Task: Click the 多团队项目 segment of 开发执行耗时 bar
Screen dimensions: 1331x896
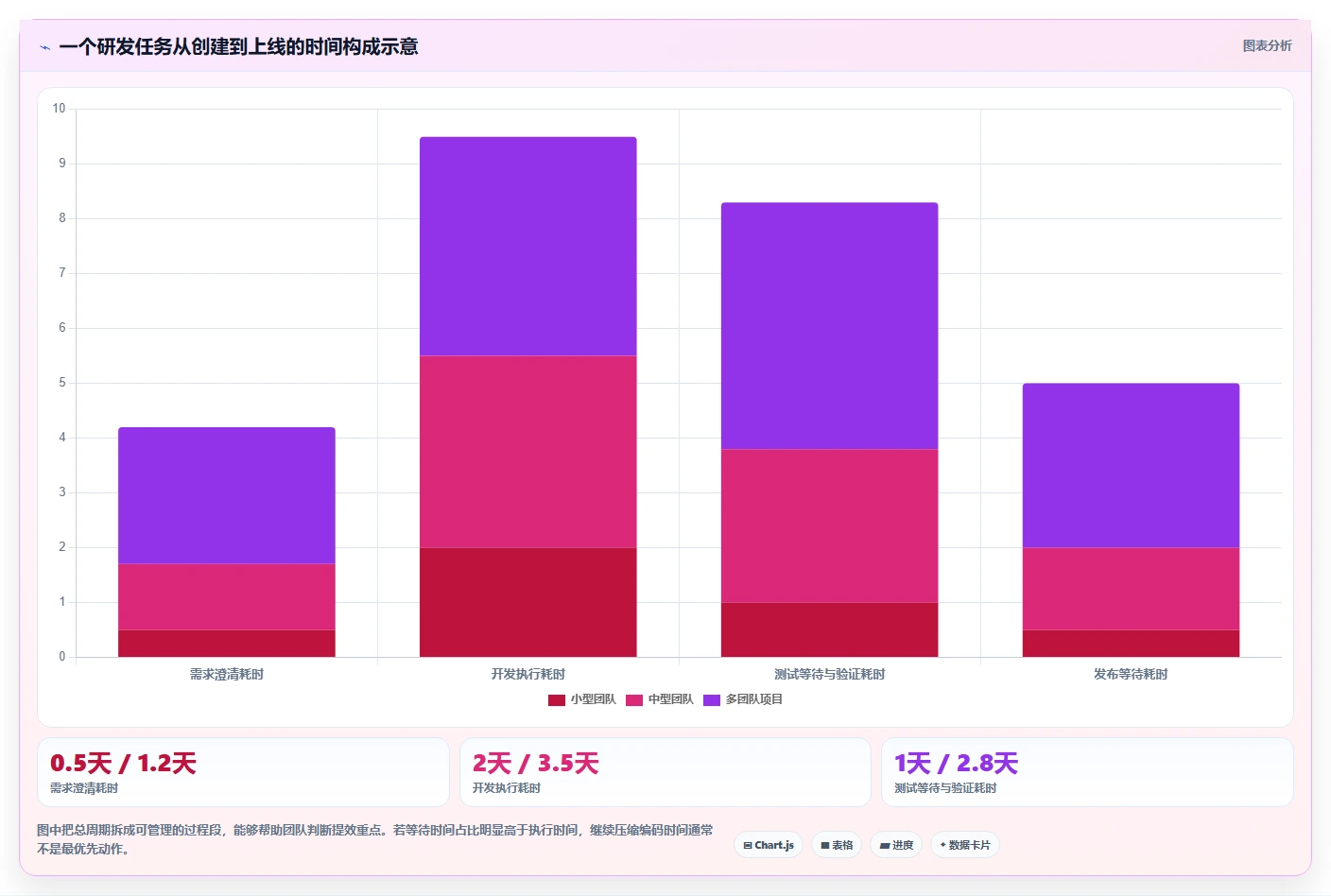Action: pos(528,246)
